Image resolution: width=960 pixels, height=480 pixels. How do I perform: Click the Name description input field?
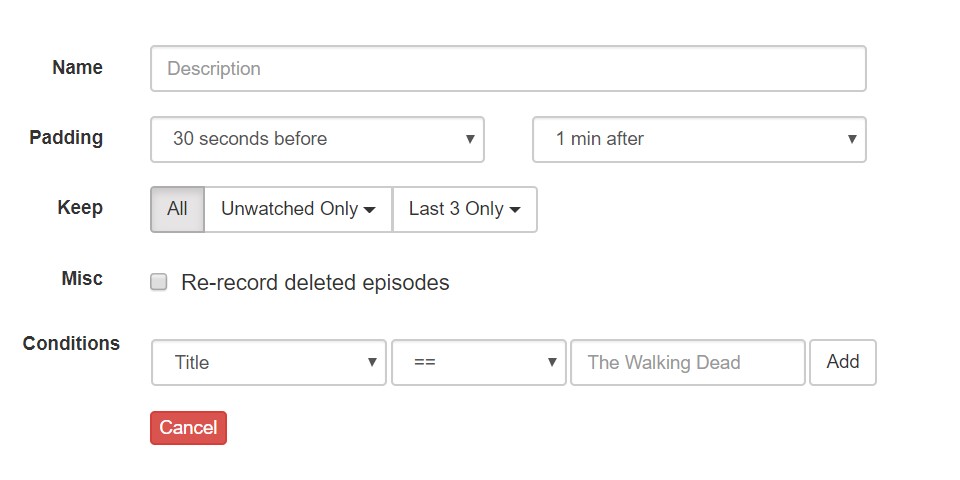(508, 69)
